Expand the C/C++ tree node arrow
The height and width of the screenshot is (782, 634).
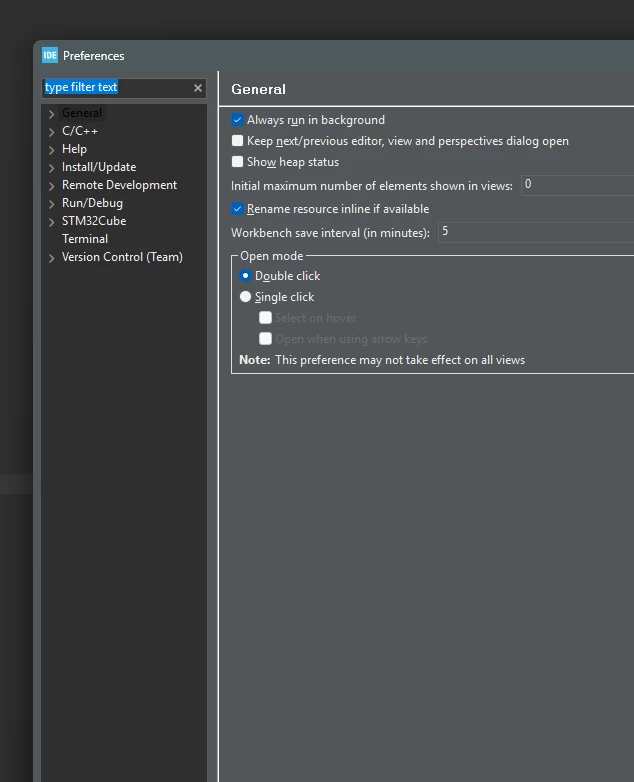51,132
